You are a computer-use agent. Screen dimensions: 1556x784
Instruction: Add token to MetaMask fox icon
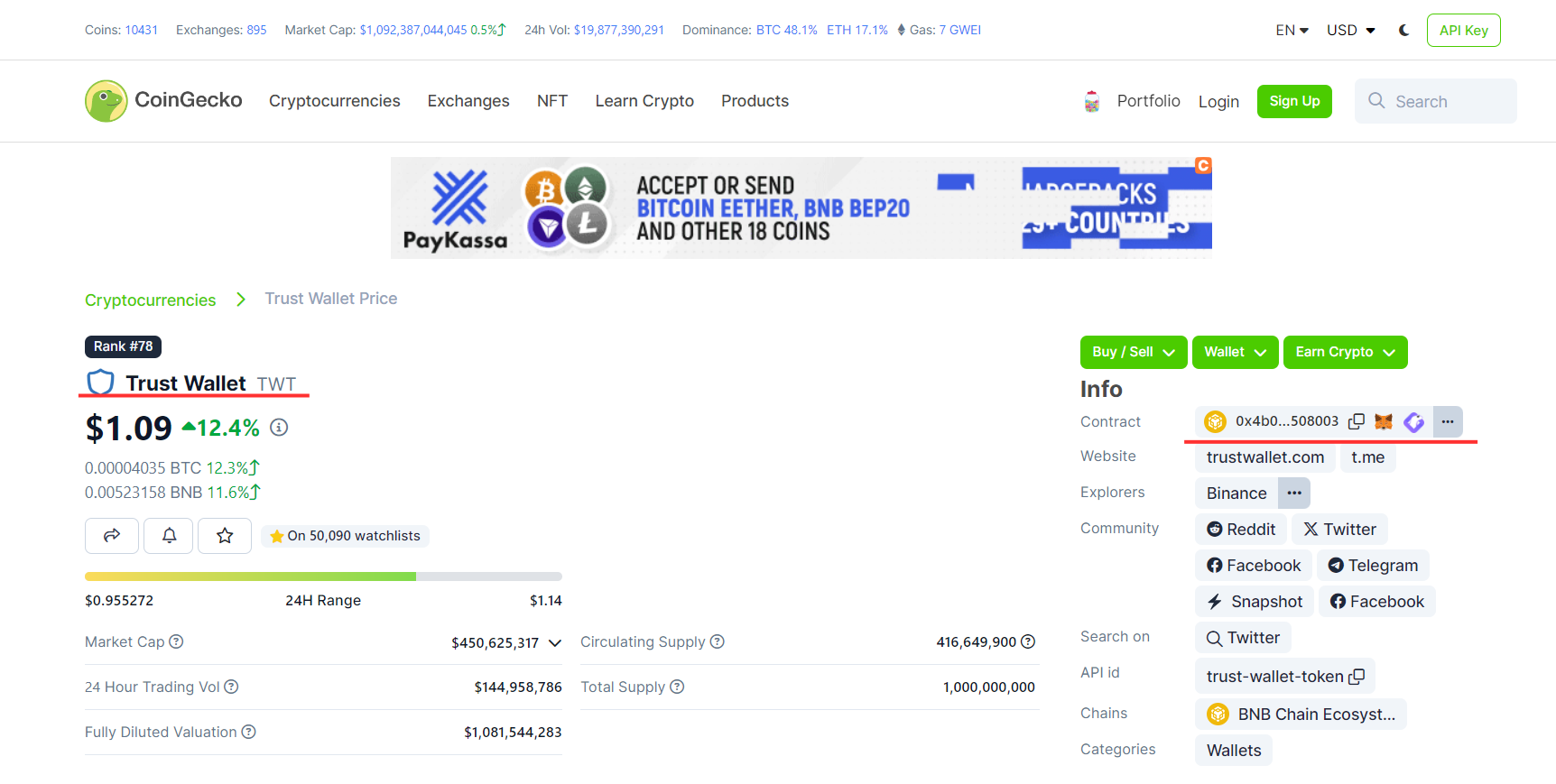pyautogui.click(x=1384, y=421)
